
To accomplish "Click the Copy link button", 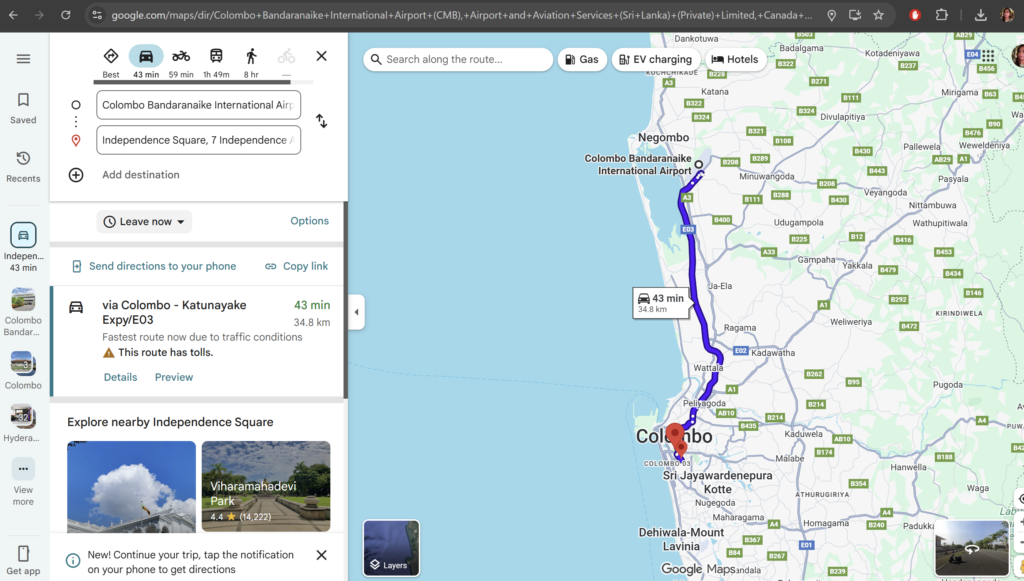I will click(x=297, y=266).
